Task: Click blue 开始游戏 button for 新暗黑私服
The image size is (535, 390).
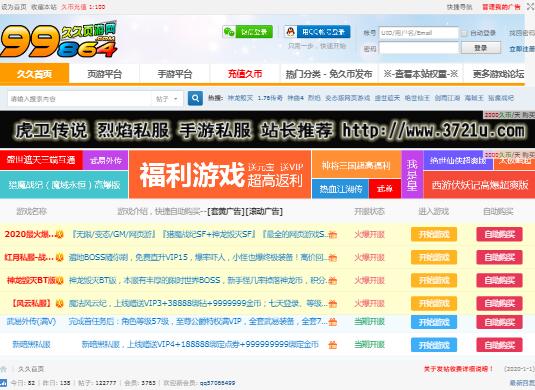Action: (x=434, y=345)
